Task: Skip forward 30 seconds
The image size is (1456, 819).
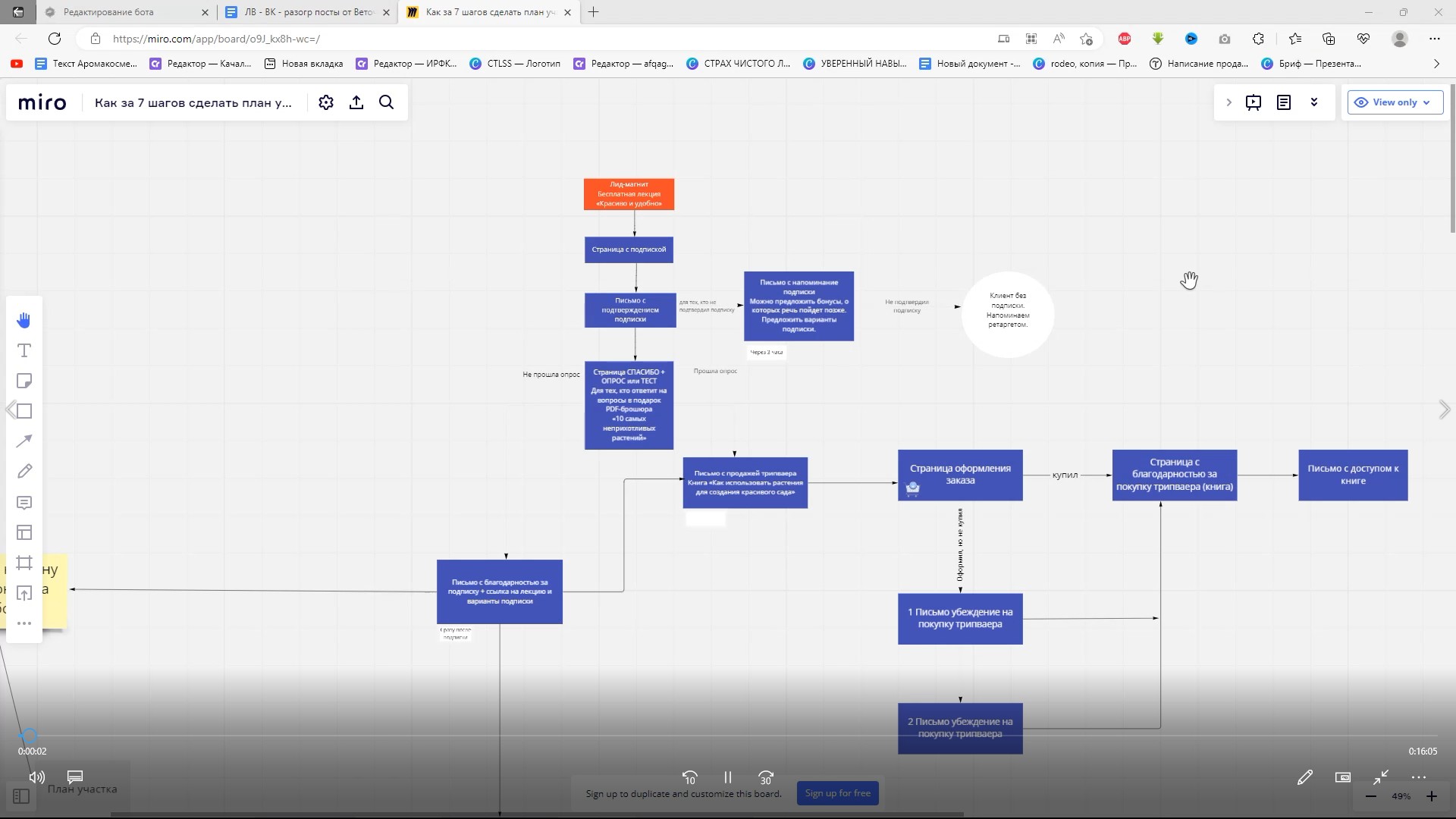Action: [x=766, y=777]
